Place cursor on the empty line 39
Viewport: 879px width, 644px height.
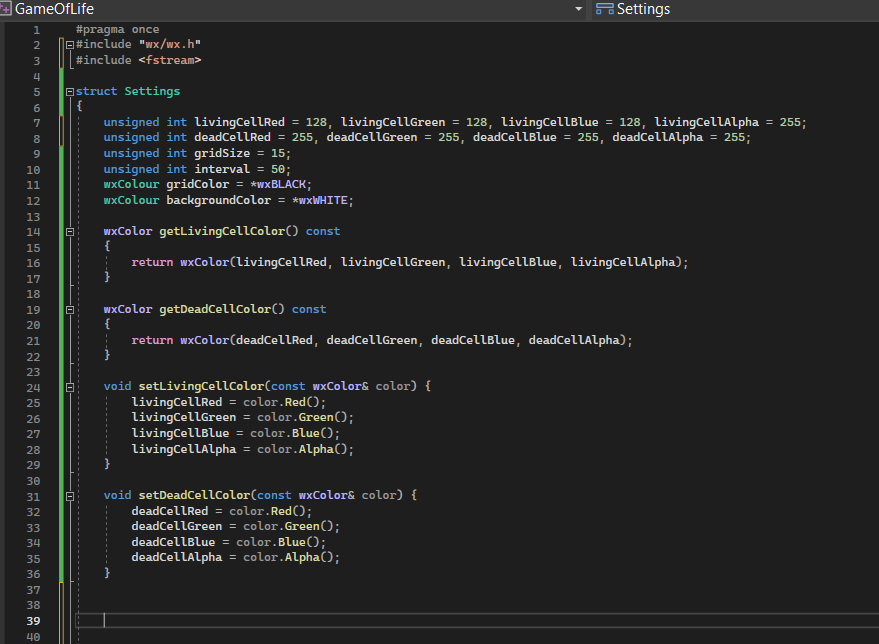tap(300, 621)
